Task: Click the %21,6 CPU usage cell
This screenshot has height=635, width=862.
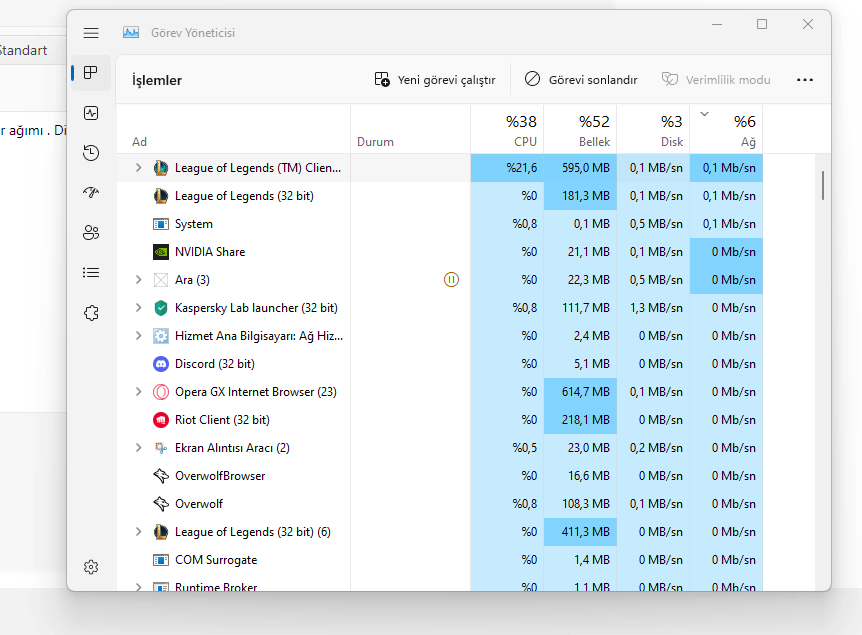Action: [x=507, y=168]
